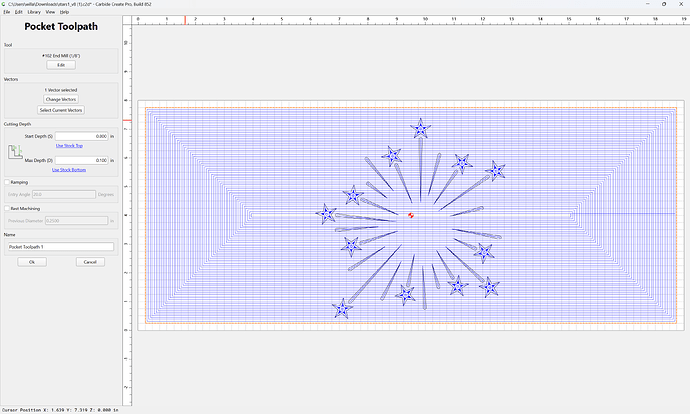
Task: Open the Library menu
Action: (34, 12)
